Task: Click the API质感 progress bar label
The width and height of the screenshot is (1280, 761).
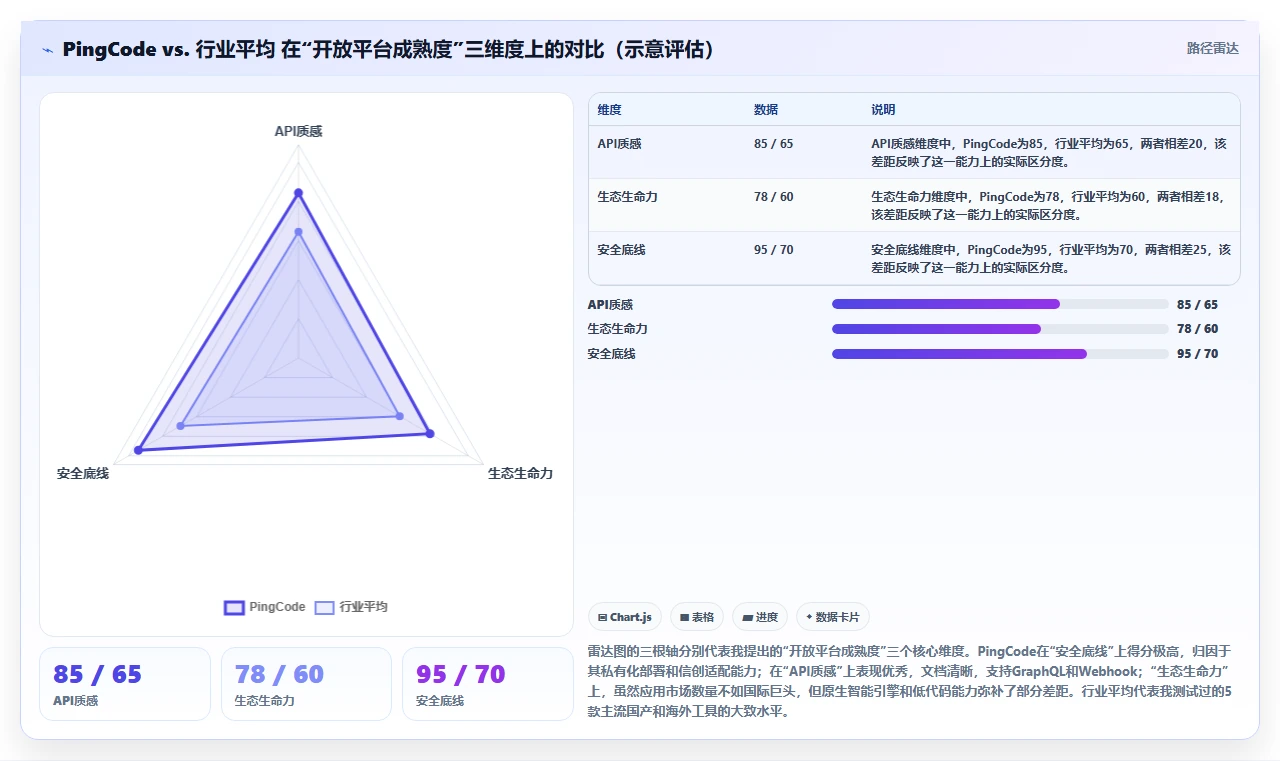Action: coord(610,304)
